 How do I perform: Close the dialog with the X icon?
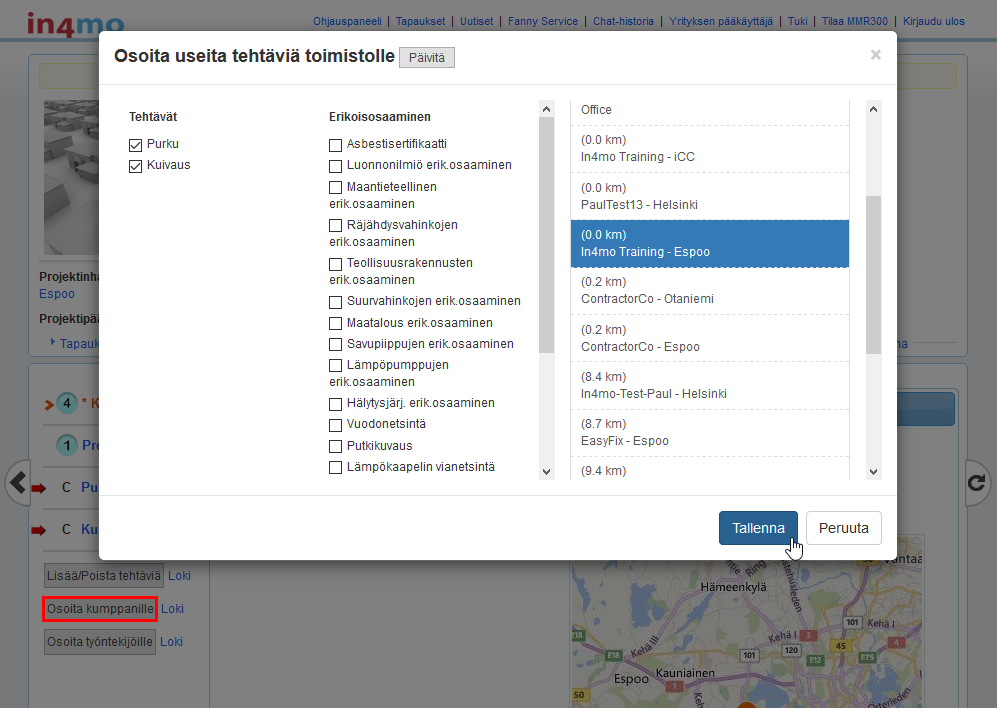click(x=875, y=55)
